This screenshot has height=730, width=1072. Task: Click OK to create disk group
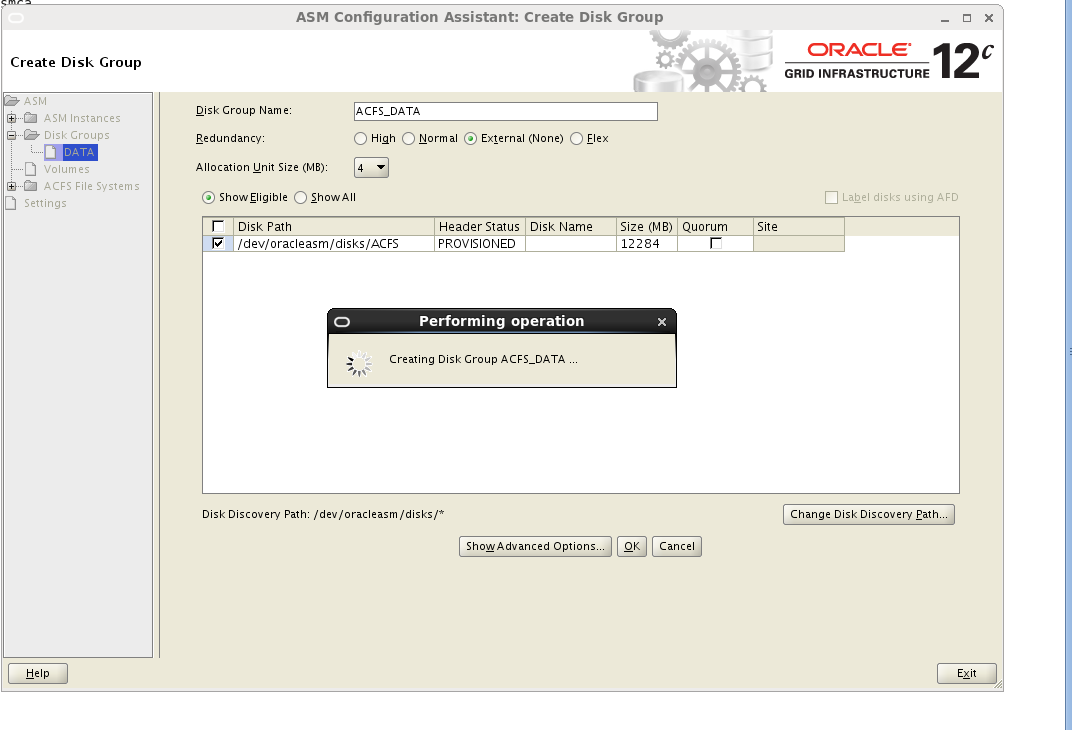point(632,546)
